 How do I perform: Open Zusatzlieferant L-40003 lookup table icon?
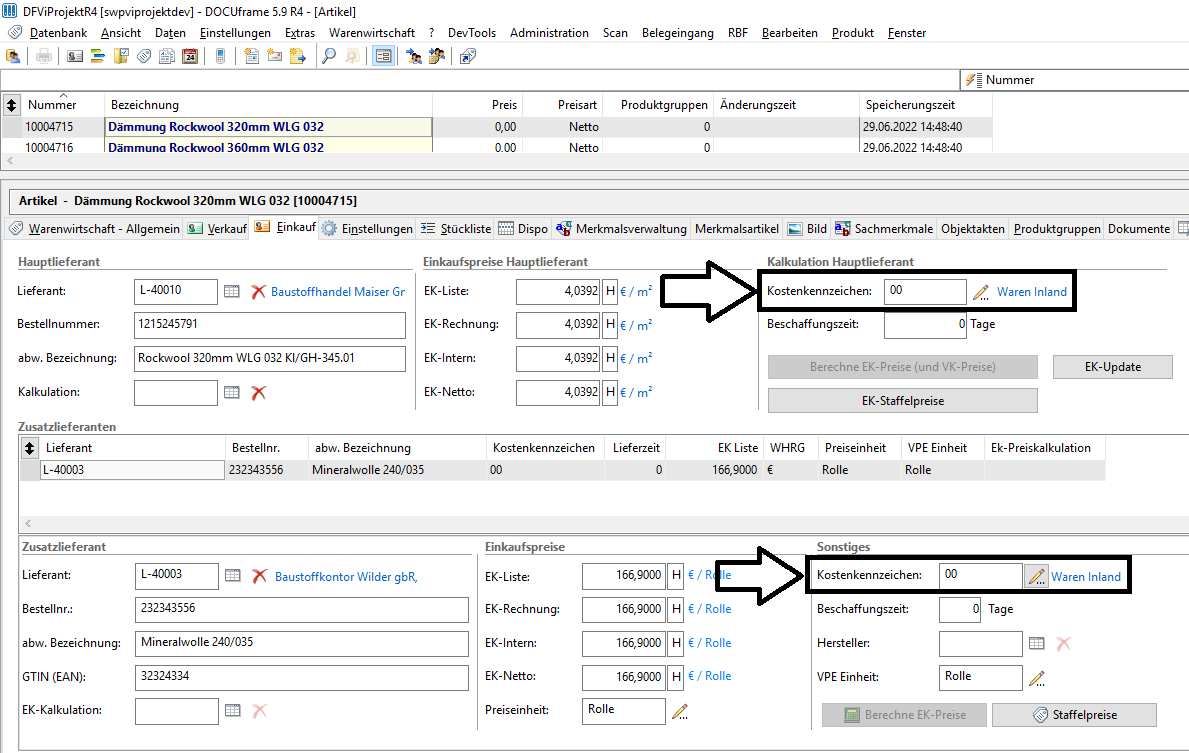(x=233, y=576)
